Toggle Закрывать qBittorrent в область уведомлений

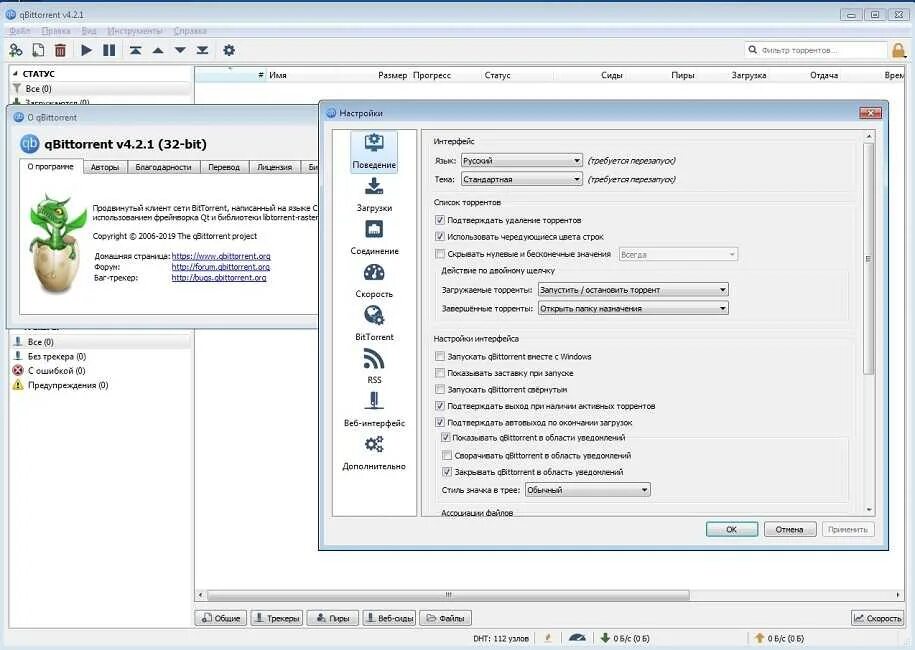447,471
